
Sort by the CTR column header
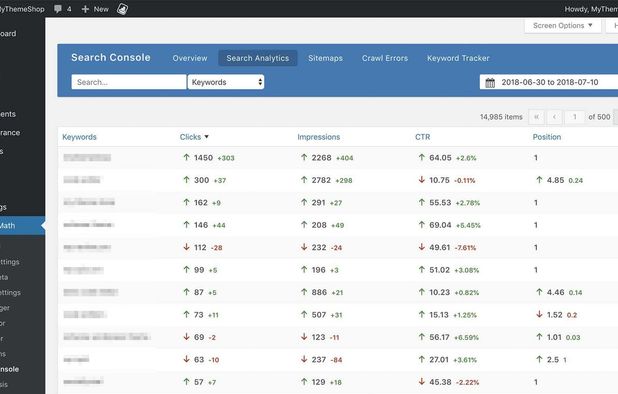pyautogui.click(x=423, y=137)
